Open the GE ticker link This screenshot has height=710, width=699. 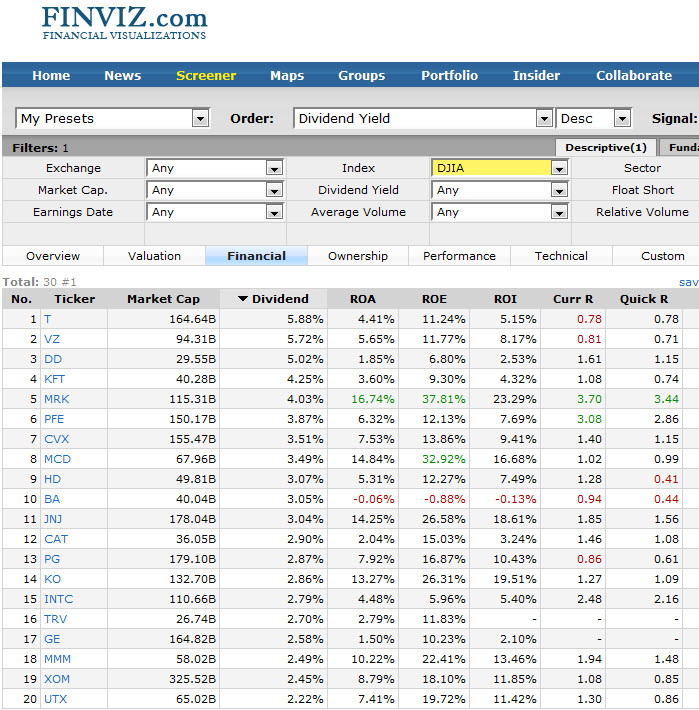52,639
